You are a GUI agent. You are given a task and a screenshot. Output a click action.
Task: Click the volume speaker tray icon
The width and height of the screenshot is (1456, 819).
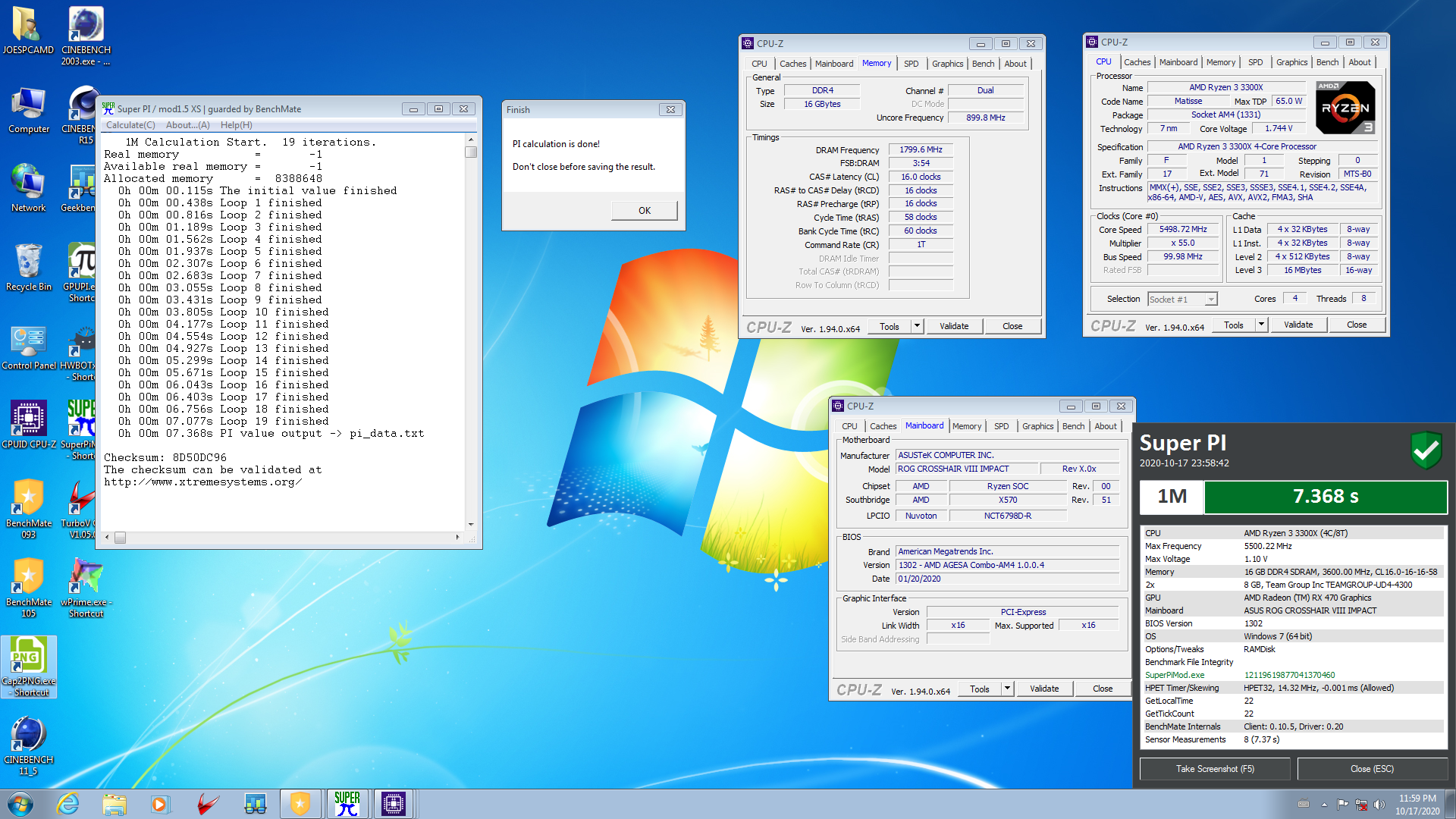click(x=1379, y=804)
